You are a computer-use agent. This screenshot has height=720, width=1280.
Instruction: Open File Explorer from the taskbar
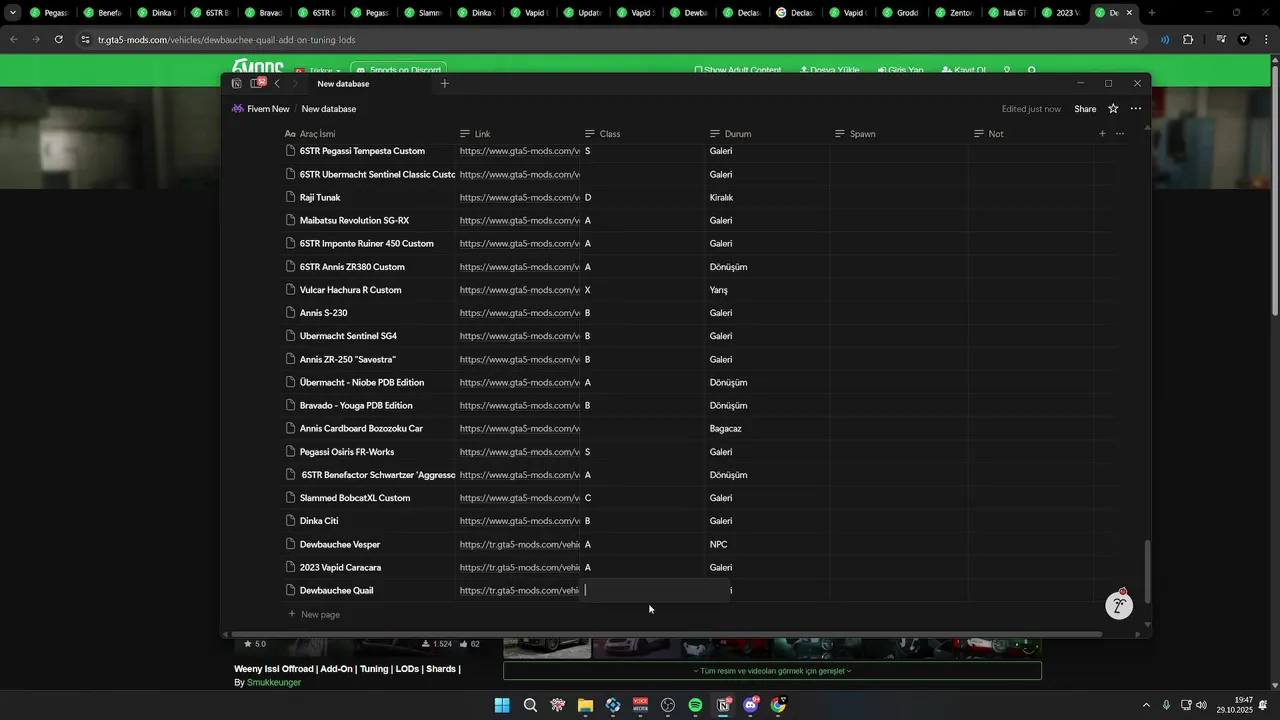585,705
